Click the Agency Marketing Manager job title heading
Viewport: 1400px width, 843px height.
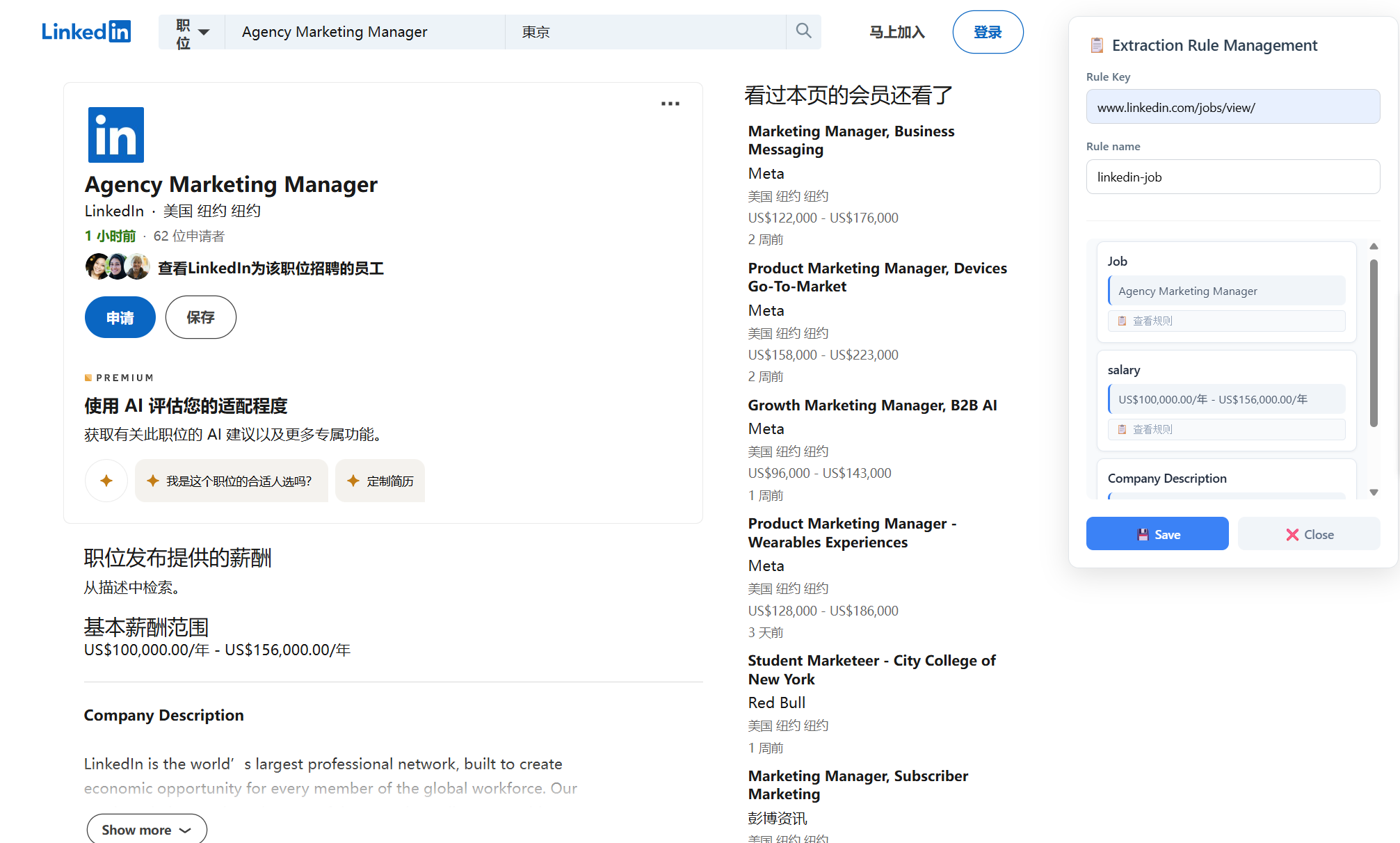231,184
